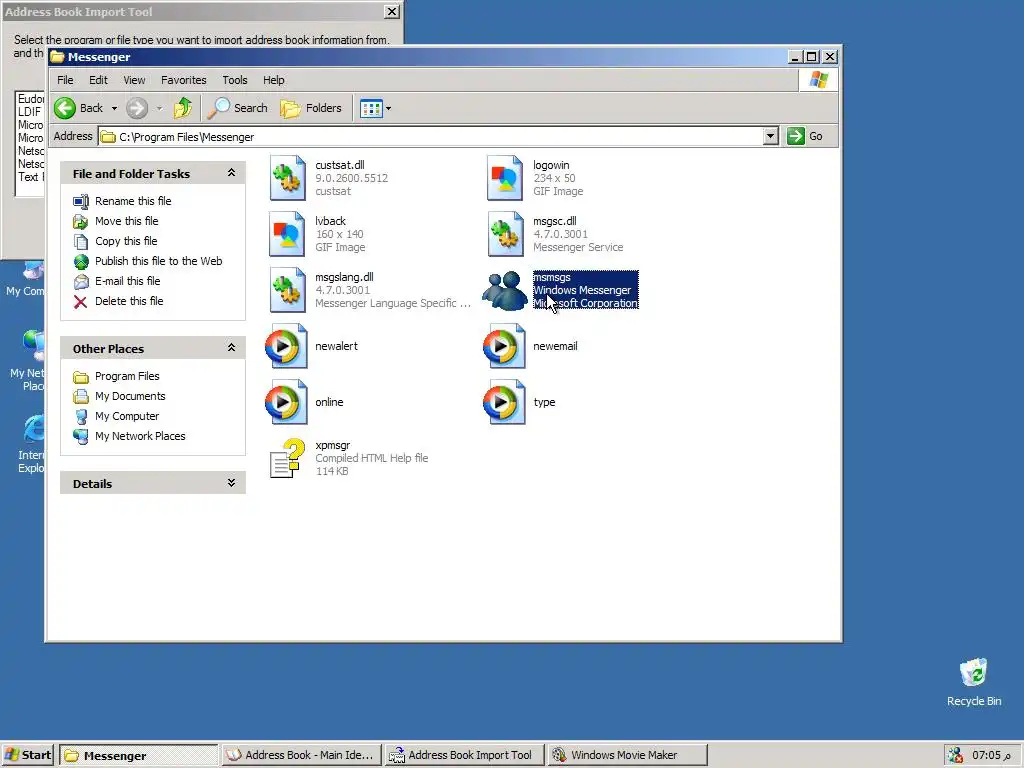
Task: Open the Forward history dropdown arrow
Action: [159, 108]
